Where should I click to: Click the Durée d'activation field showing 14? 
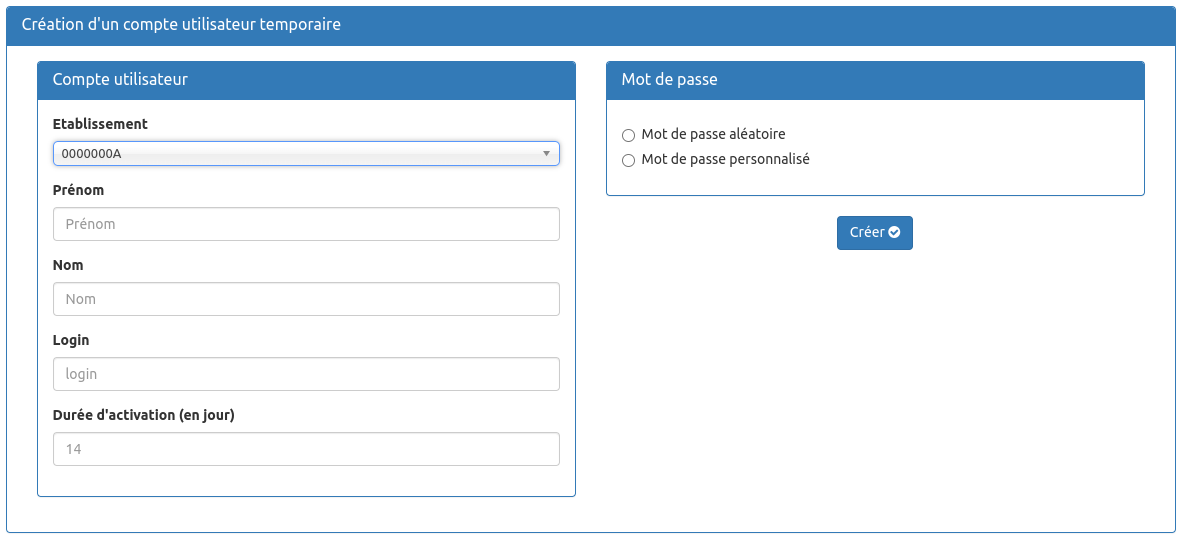coord(306,449)
